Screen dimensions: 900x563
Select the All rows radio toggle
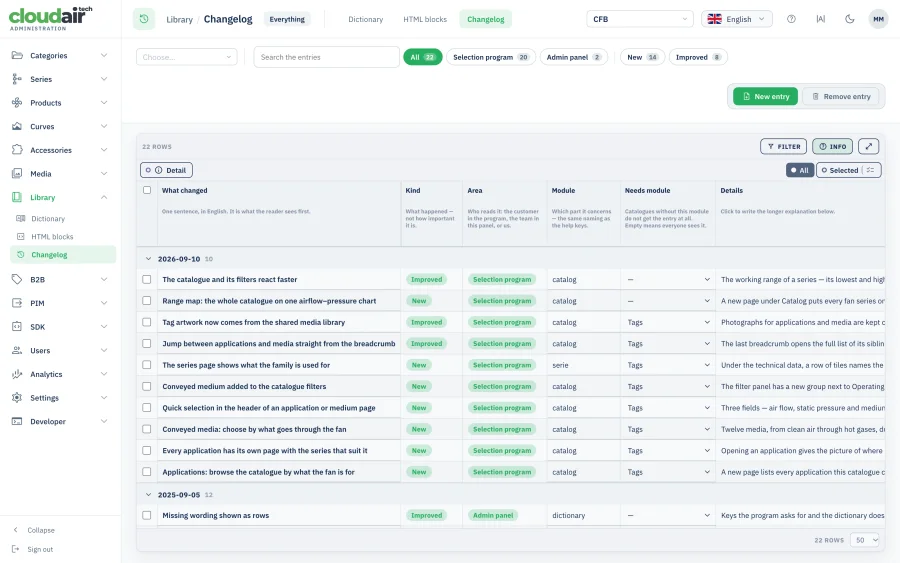tap(800, 170)
